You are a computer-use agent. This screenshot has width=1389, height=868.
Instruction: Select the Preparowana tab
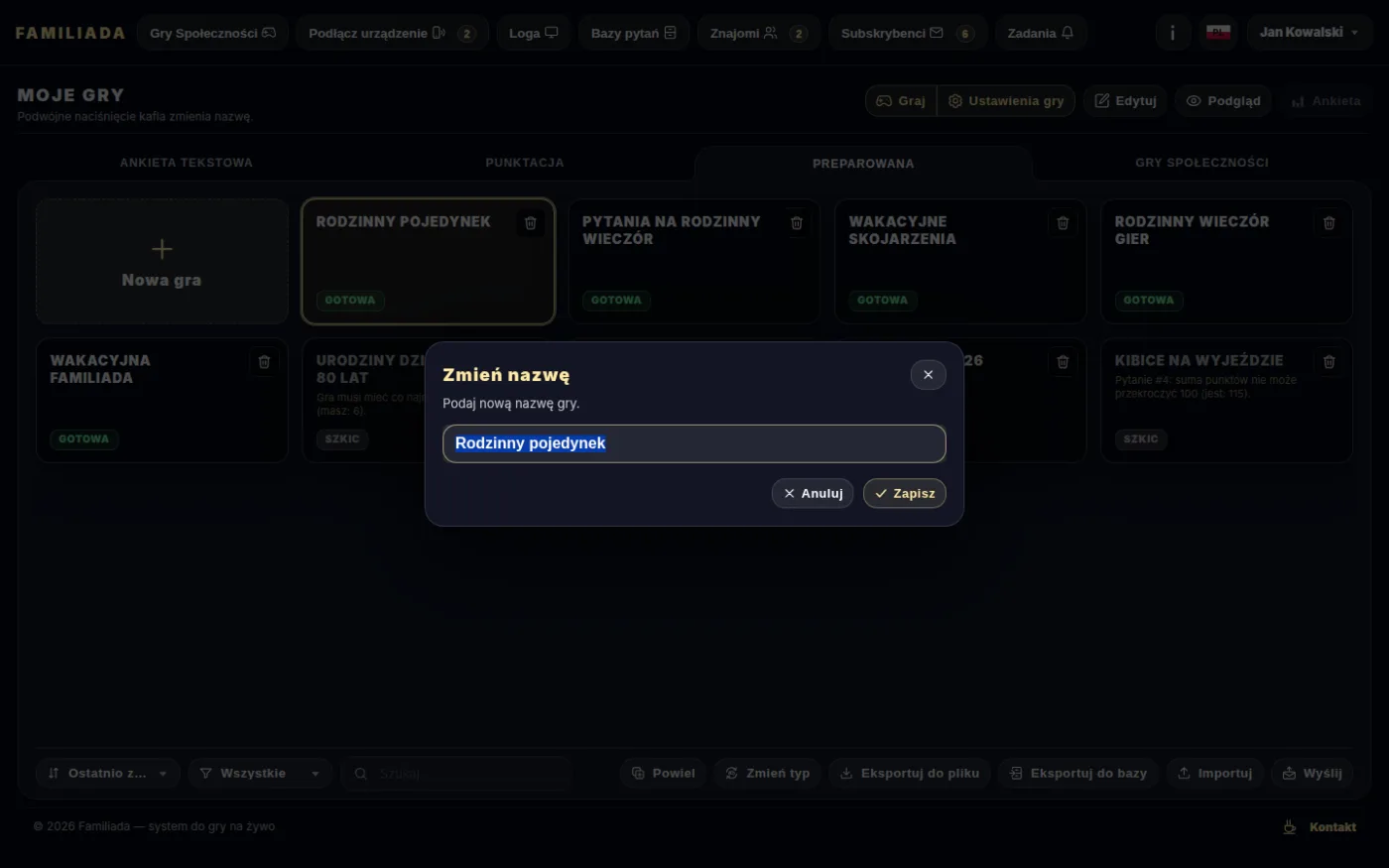tap(863, 164)
